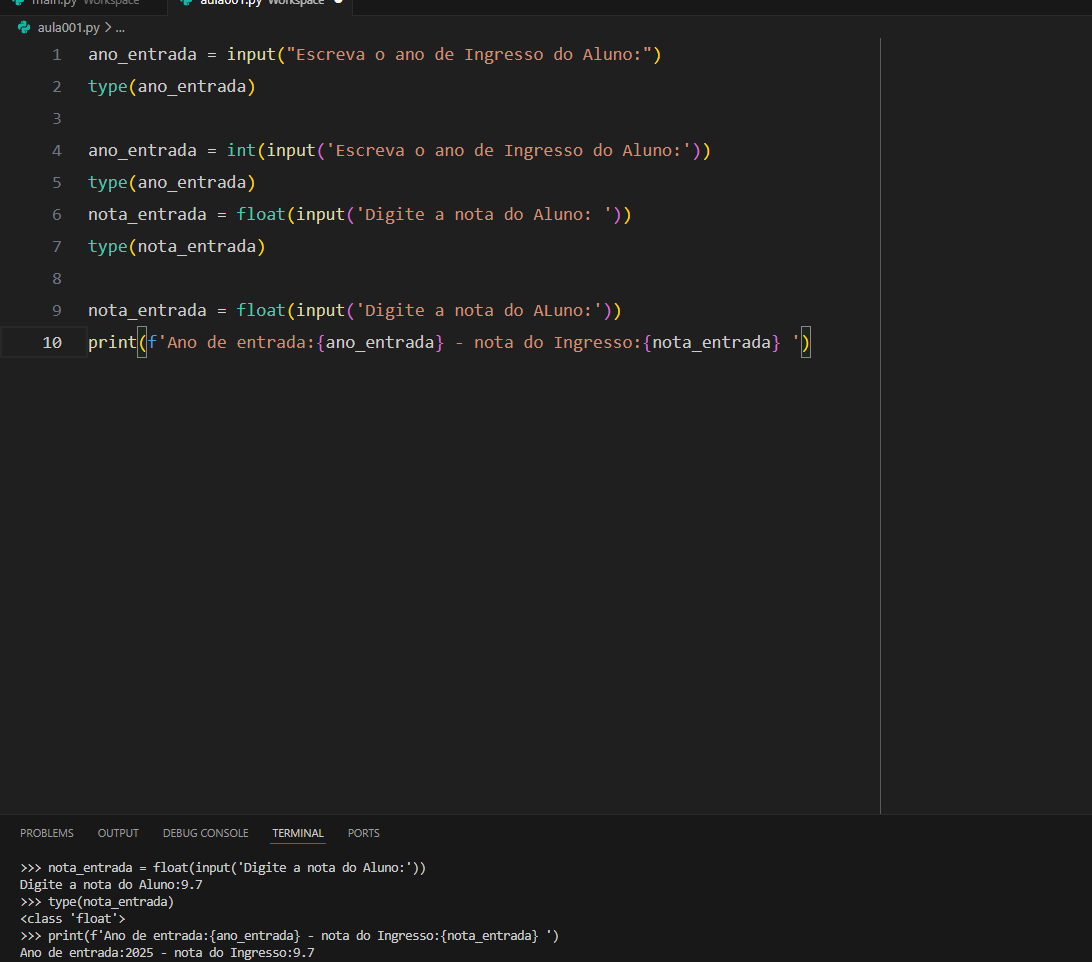
Task: Click 'type(ano_entrada)' on line 2
Action: (x=172, y=87)
